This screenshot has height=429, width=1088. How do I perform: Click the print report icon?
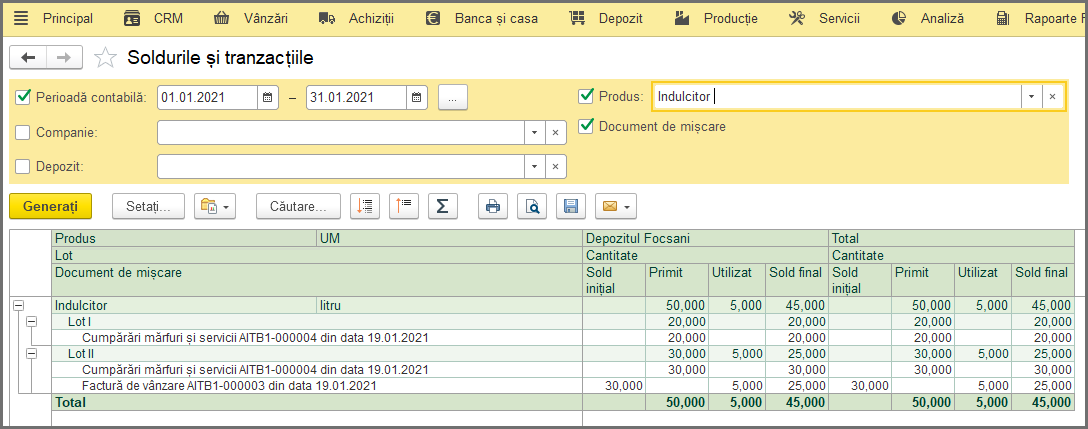tap(493, 206)
